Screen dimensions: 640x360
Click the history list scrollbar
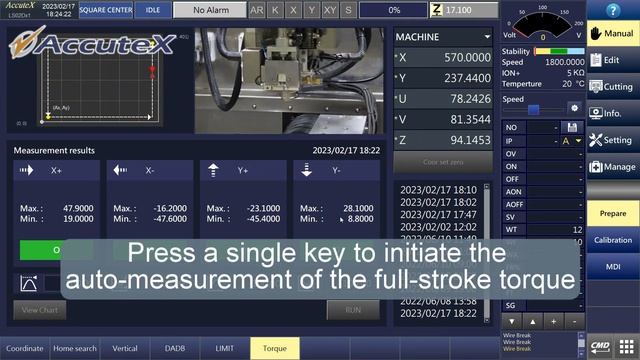(x=487, y=253)
